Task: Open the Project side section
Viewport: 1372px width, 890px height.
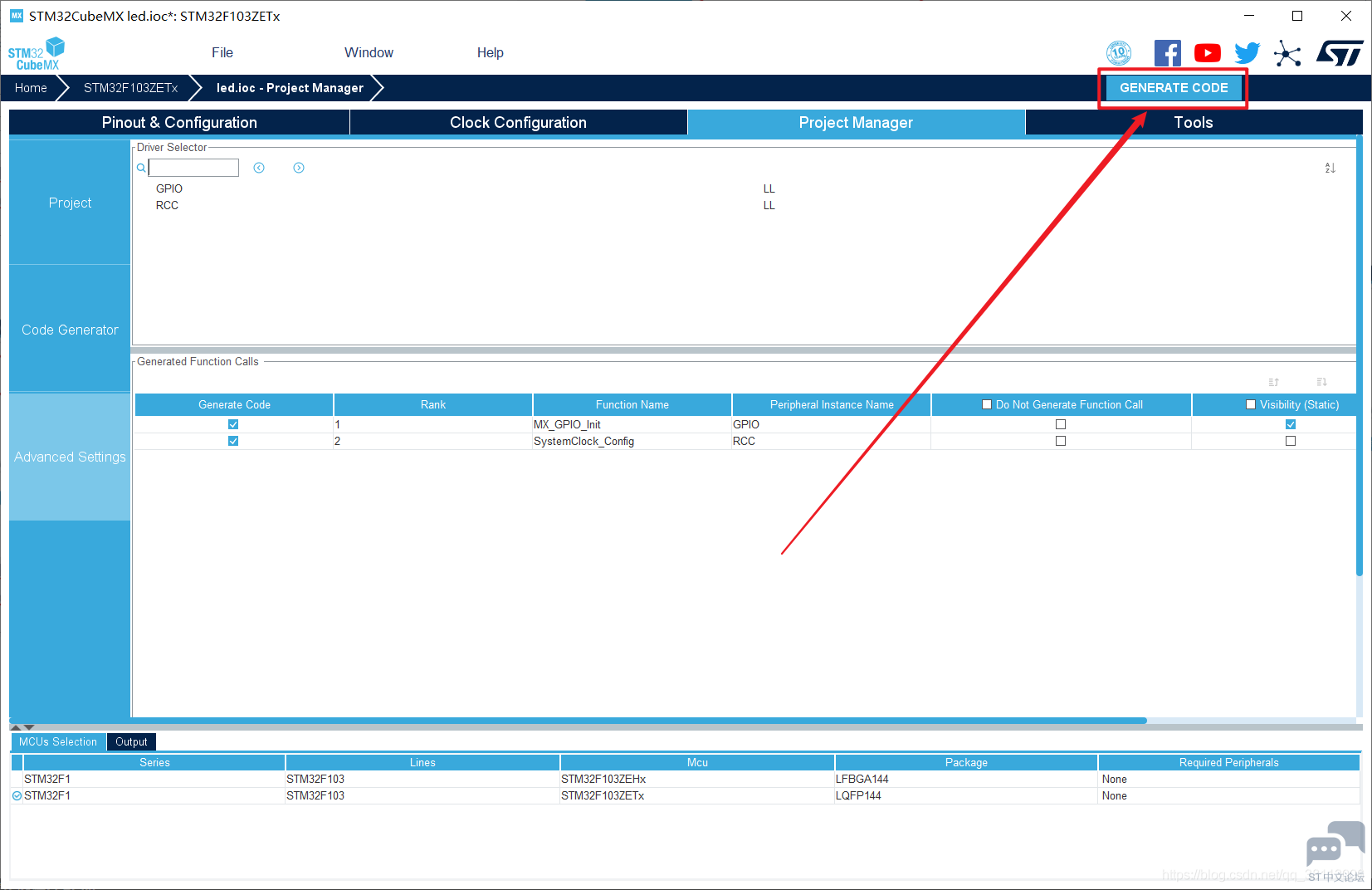Action: coord(70,203)
